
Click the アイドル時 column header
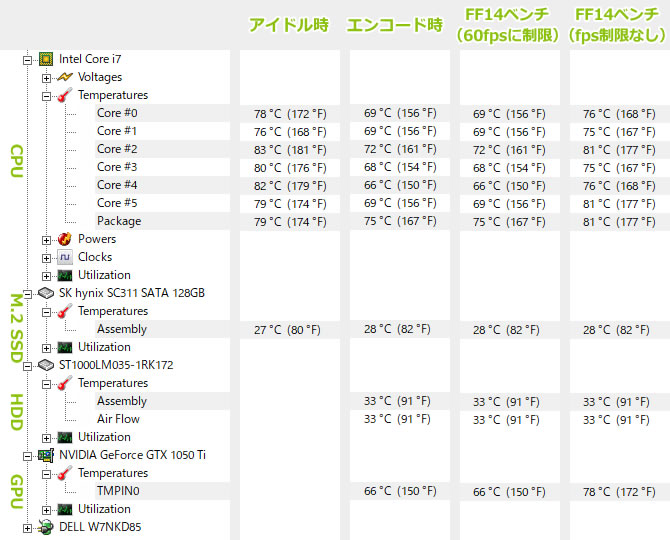(289, 25)
